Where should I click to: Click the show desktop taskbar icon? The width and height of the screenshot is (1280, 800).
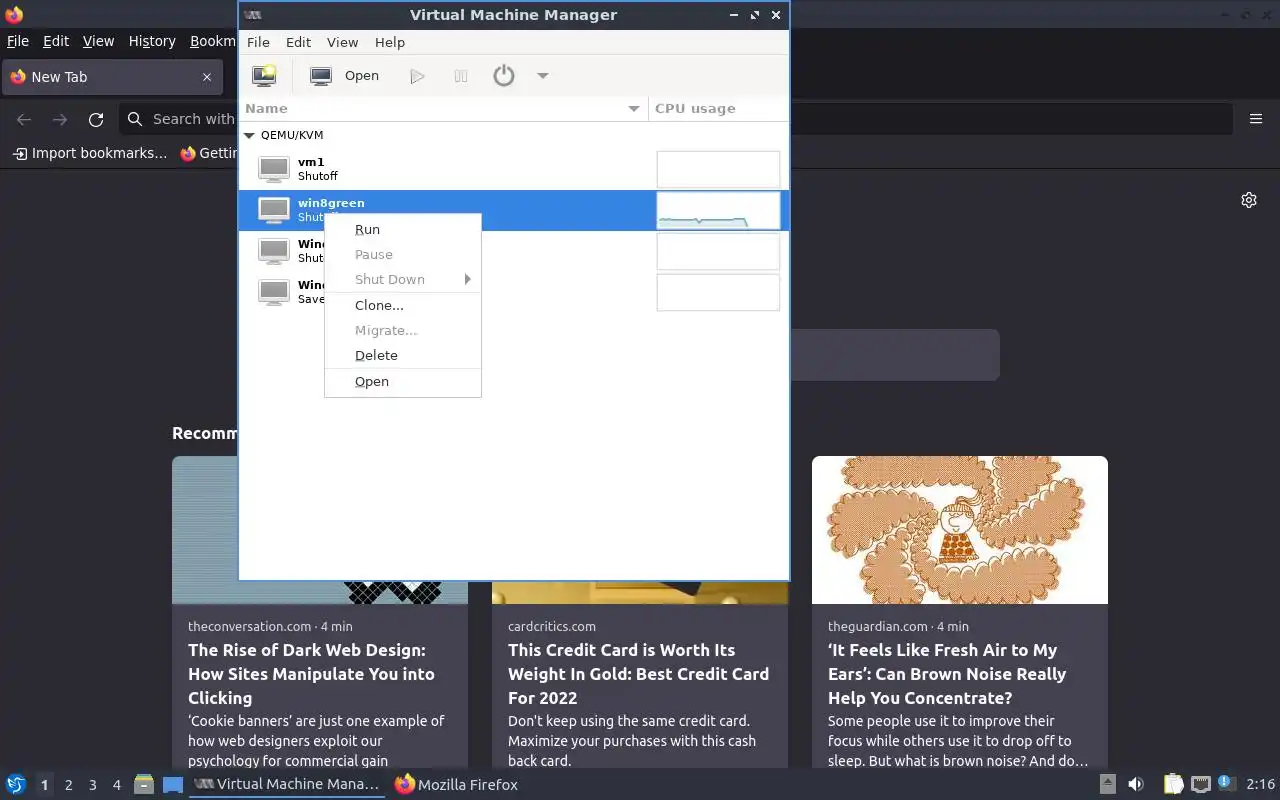pos(173,784)
